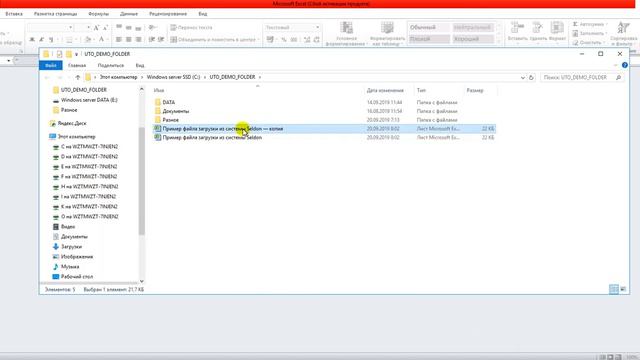Toggle Bold formatting in Excel ribbon

pos(32,40)
